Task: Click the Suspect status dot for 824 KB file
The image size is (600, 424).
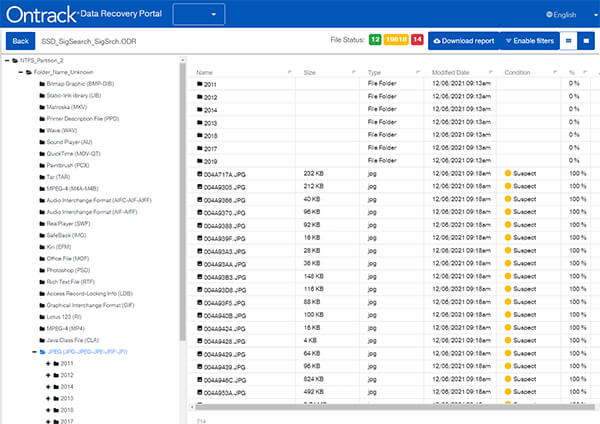Action: (508, 379)
